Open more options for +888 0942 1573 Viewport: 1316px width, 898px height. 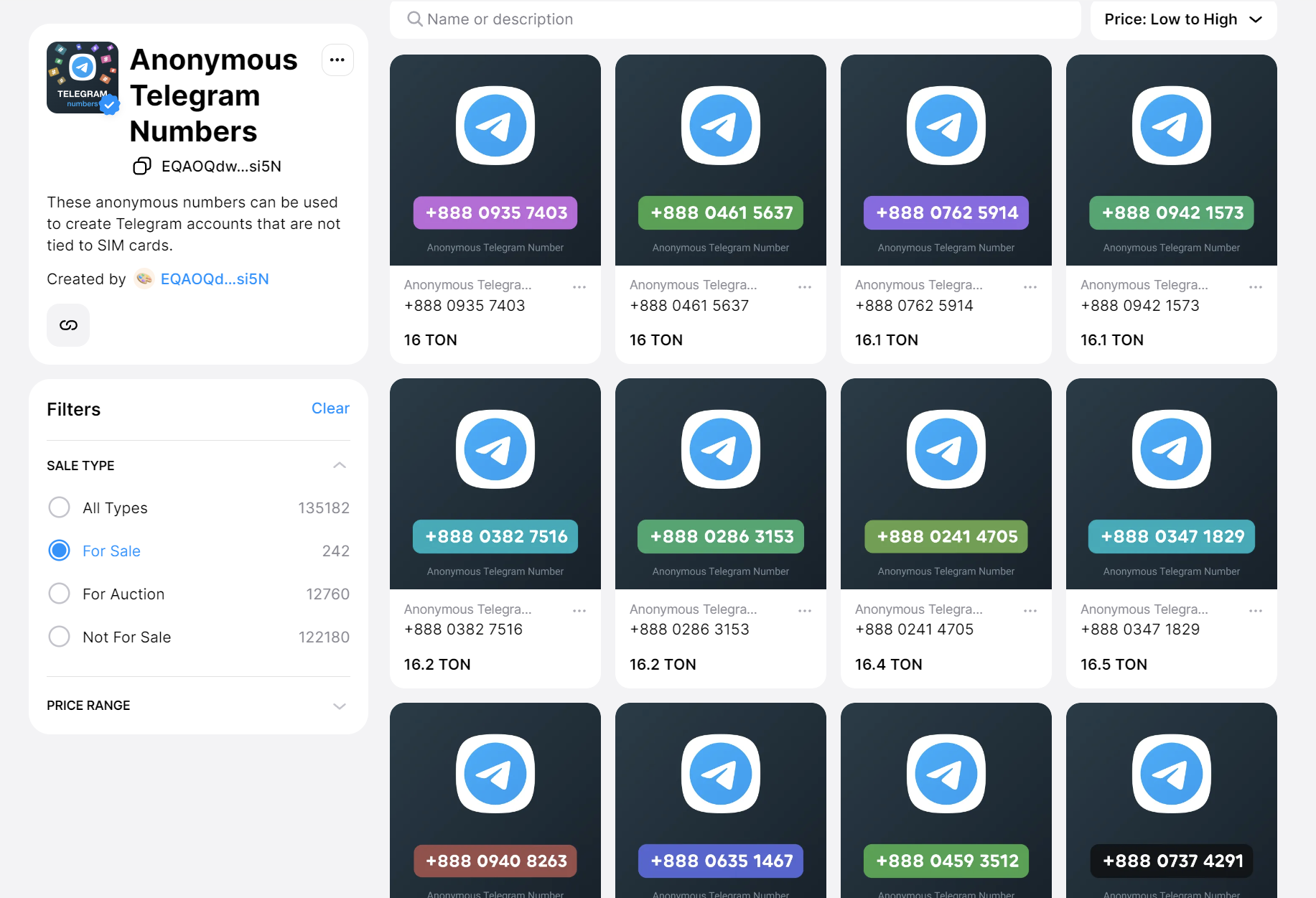1256,286
